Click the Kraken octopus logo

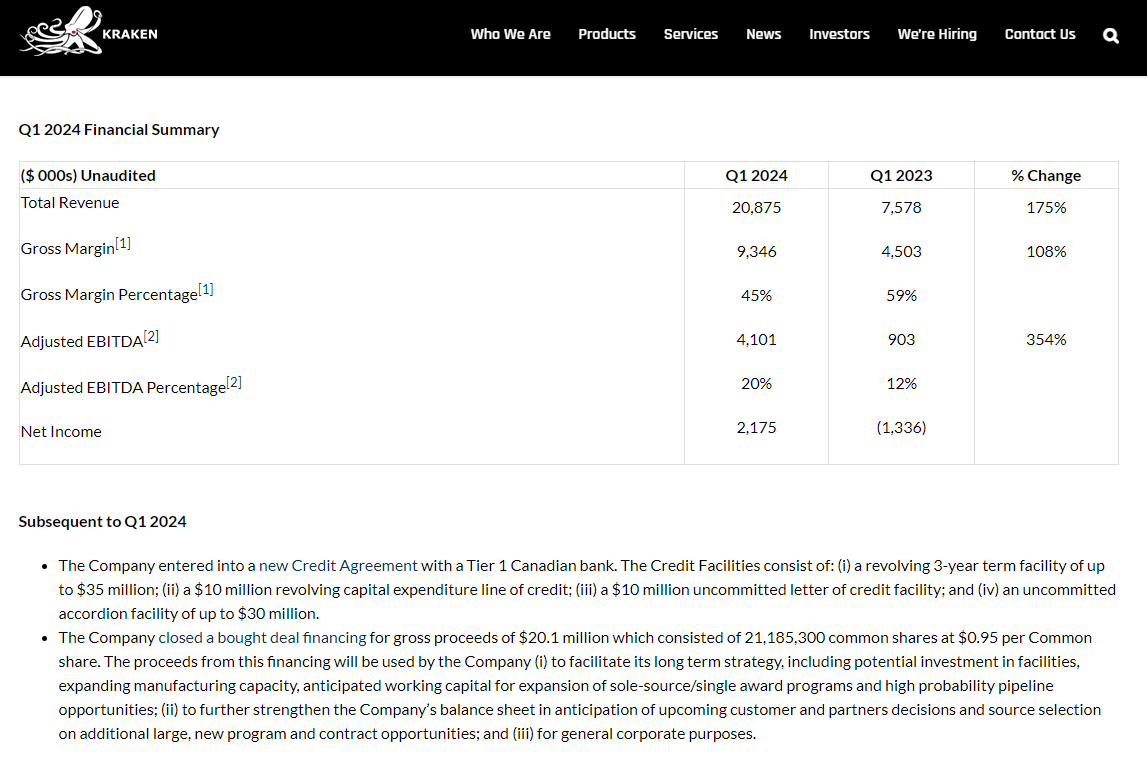(x=89, y=32)
